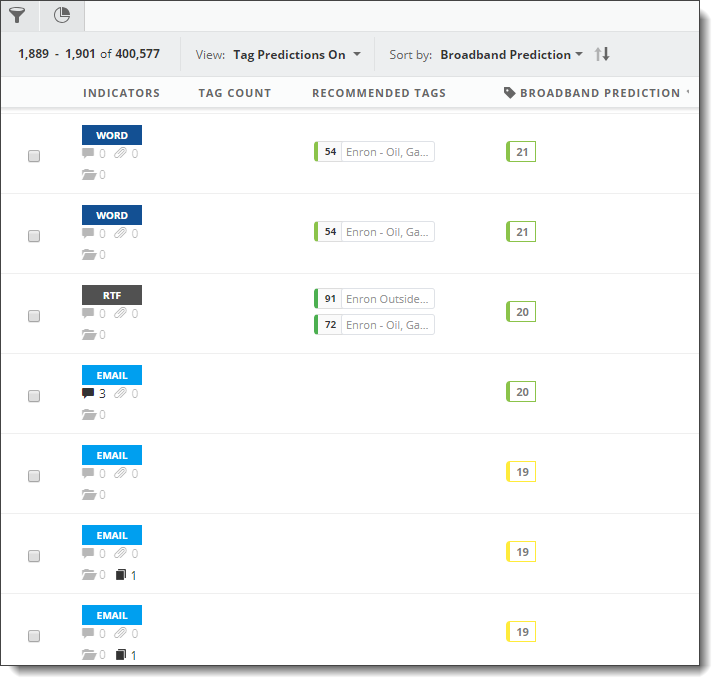Click folder icon in first WORD row

click(89, 174)
